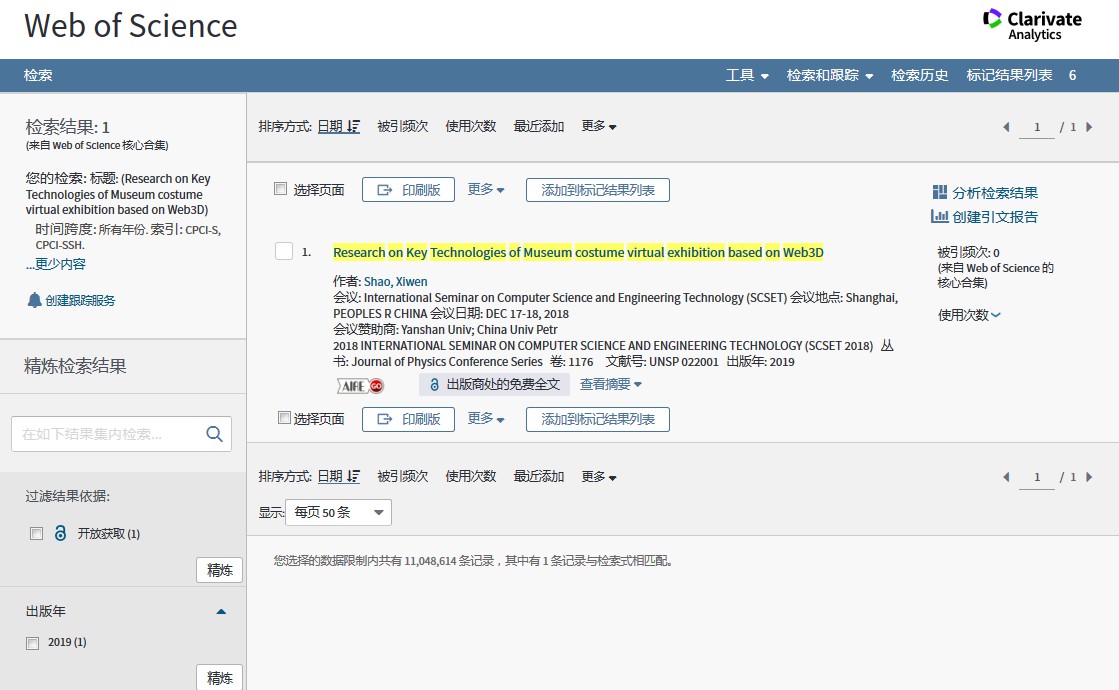Image resolution: width=1119 pixels, height=690 pixels.
Task: Sort results by 被引频次 in top bar
Action: [402, 126]
